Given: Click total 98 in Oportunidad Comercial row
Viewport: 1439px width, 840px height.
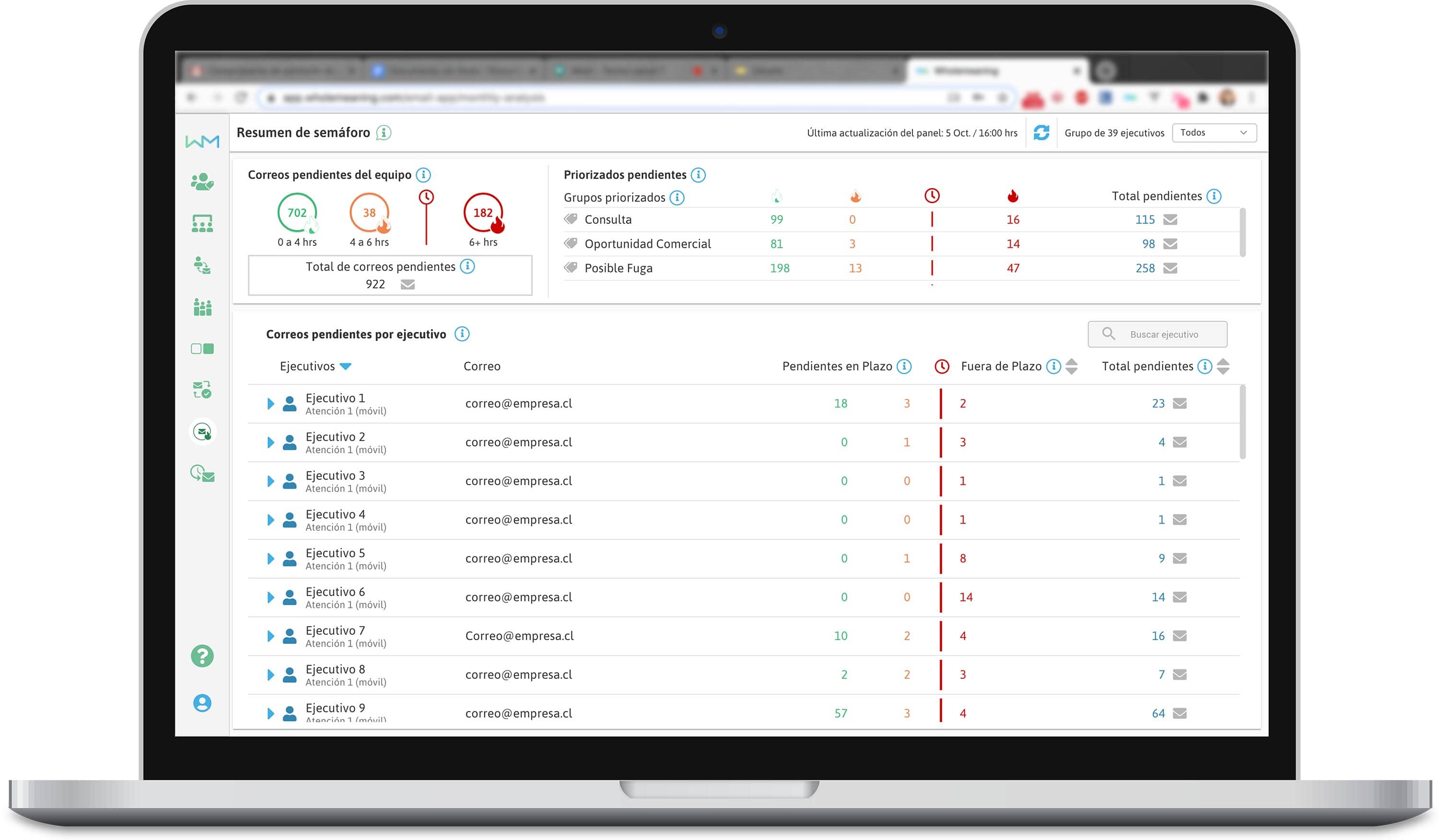Looking at the screenshot, I should coord(1148,244).
